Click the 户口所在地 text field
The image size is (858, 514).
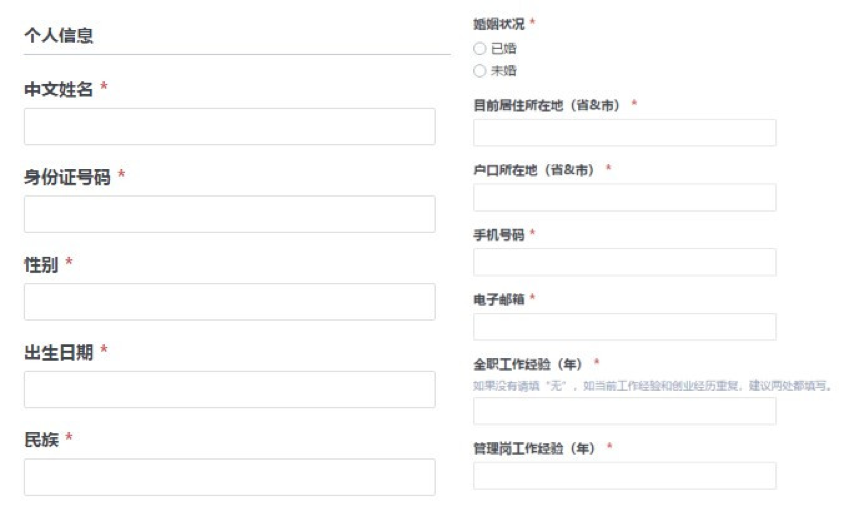624,198
